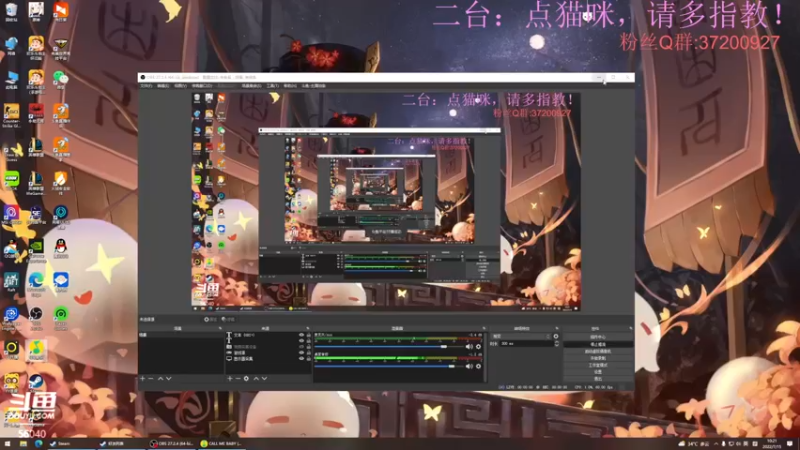Move the scene down in the Scenes list
The image size is (800, 450).
pos(169,379)
